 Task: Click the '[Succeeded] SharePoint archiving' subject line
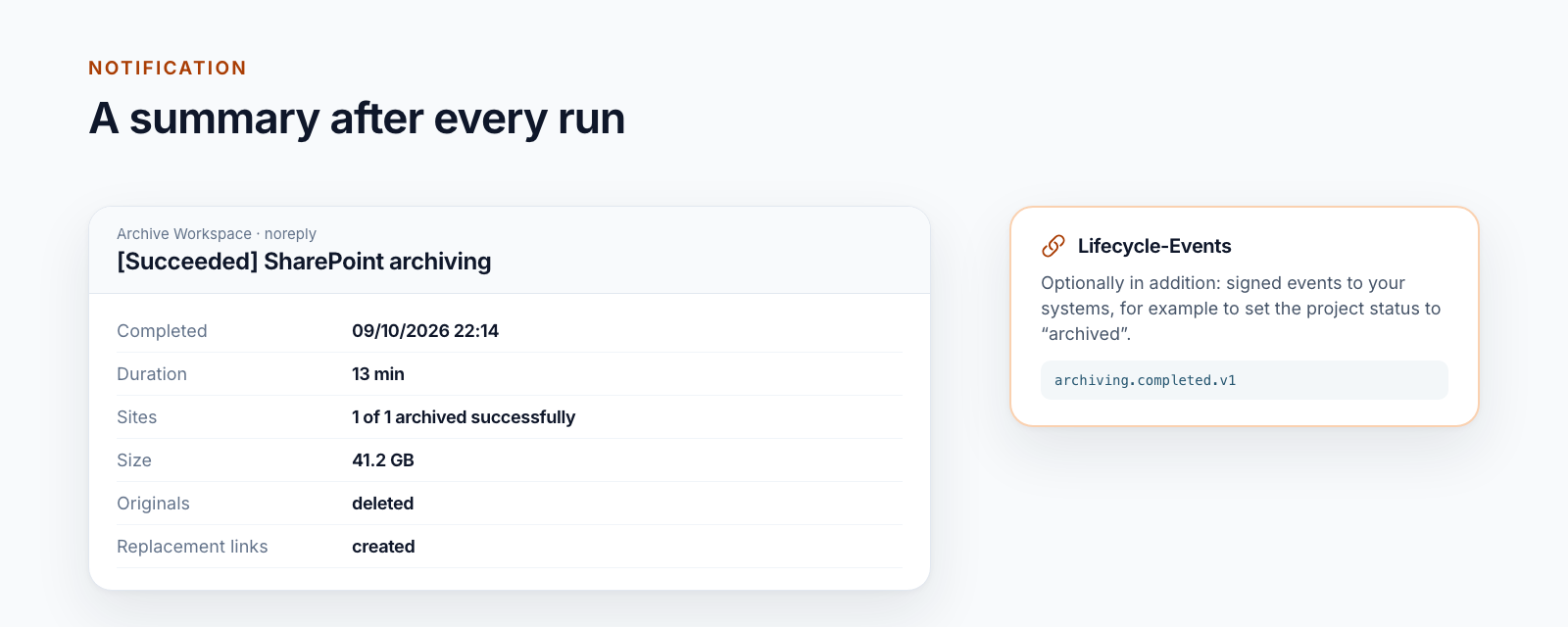pos(304,262)
